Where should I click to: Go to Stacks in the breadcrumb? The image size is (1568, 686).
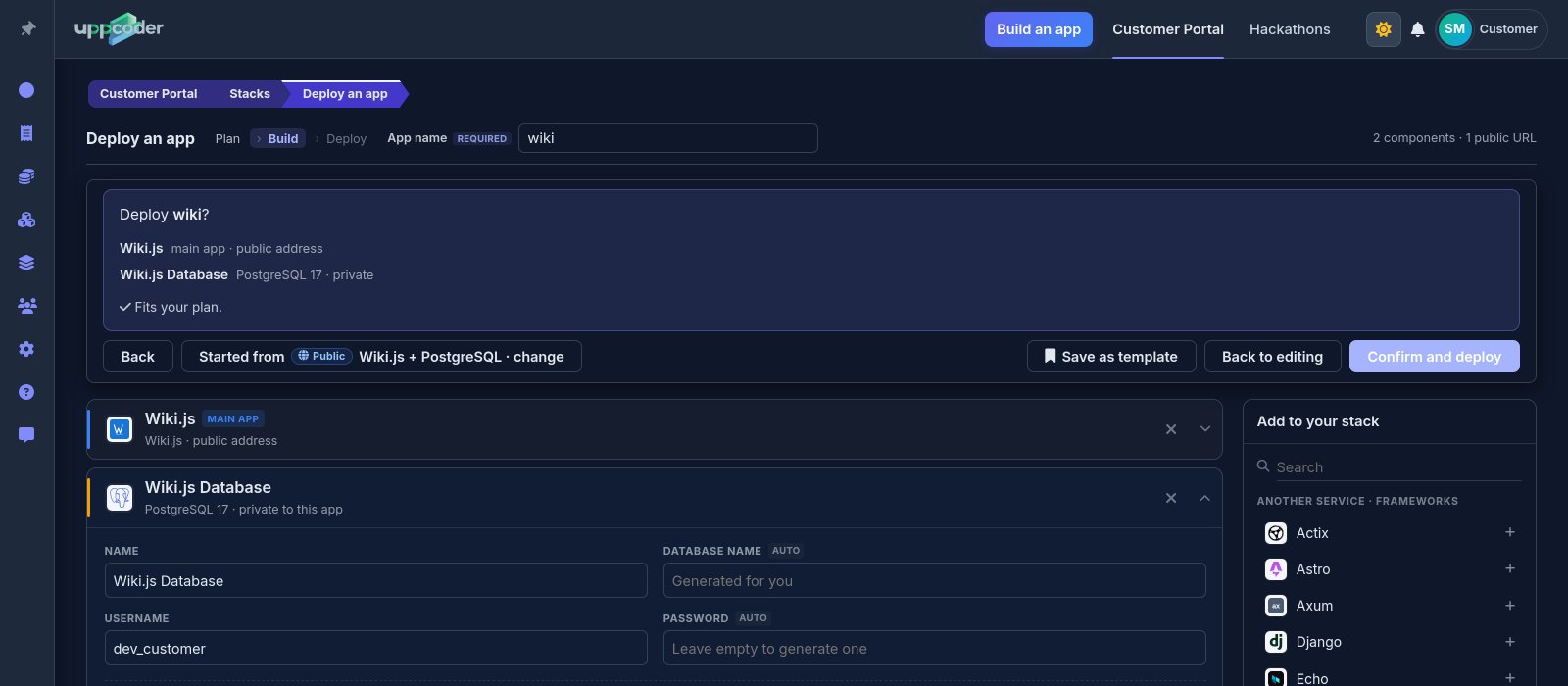[x=249, y=94]
